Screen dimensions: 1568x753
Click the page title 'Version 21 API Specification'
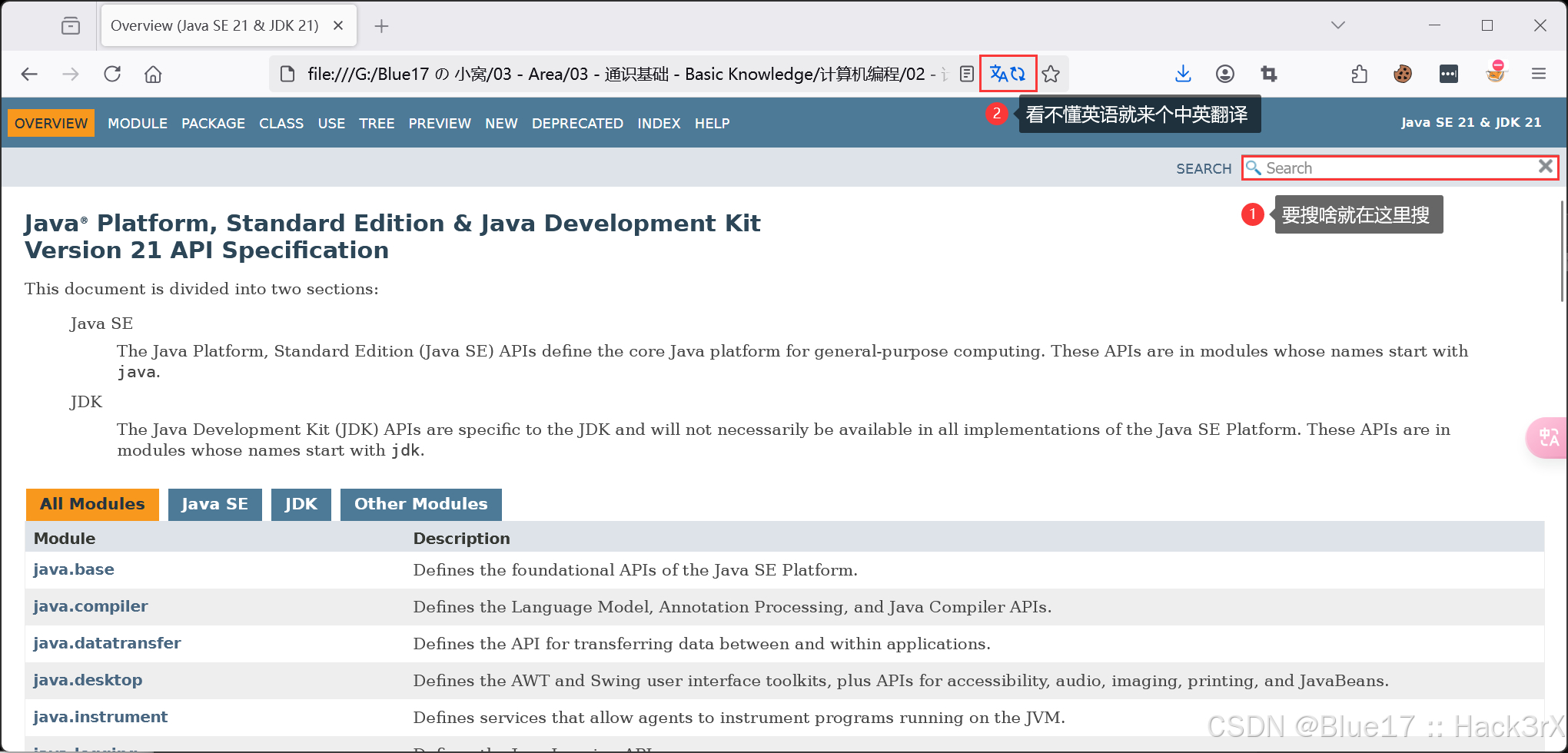point(207,250)
